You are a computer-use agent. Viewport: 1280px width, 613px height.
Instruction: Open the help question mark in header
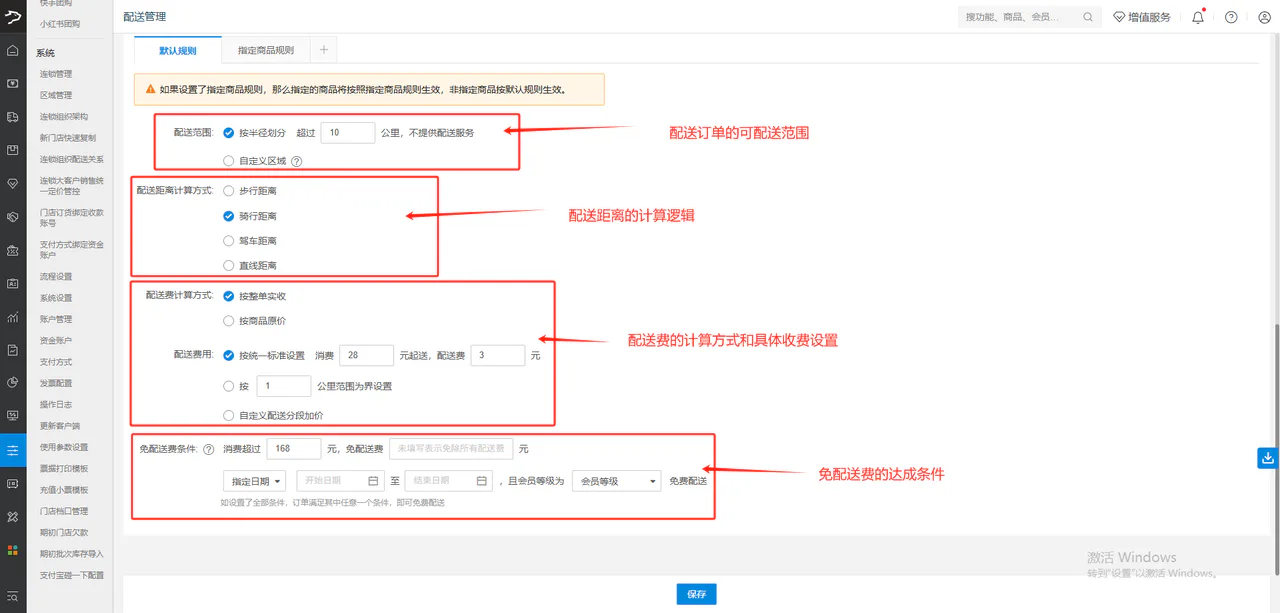(x=1231, y=17)
